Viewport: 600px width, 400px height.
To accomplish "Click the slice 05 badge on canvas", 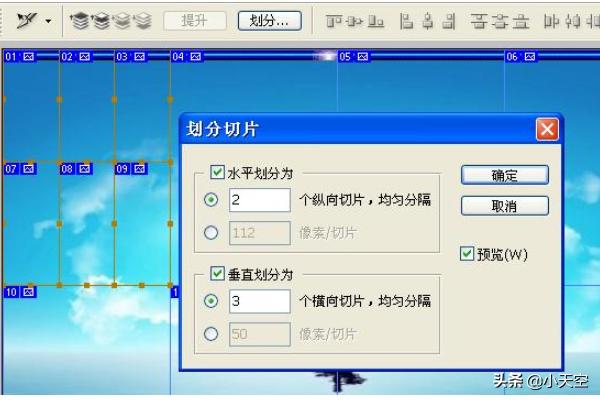I will (353, 57).
